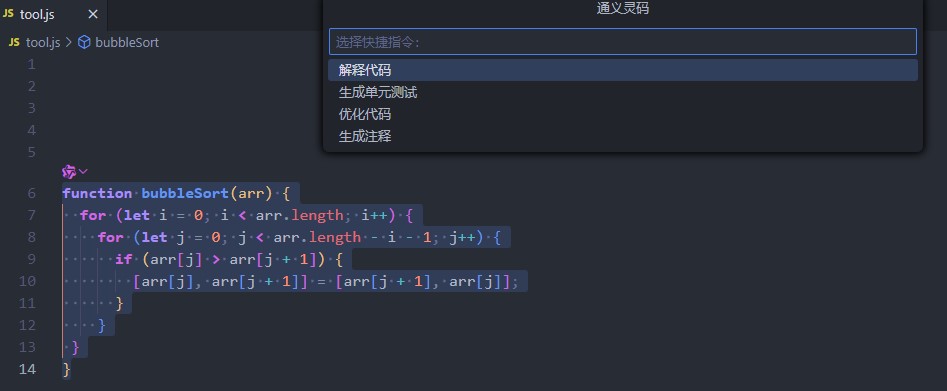Image resolution: width=947 pixels, height=391 pixels.
Task: Click the i++ expression on line 7
Action: (x=374, y=215)
